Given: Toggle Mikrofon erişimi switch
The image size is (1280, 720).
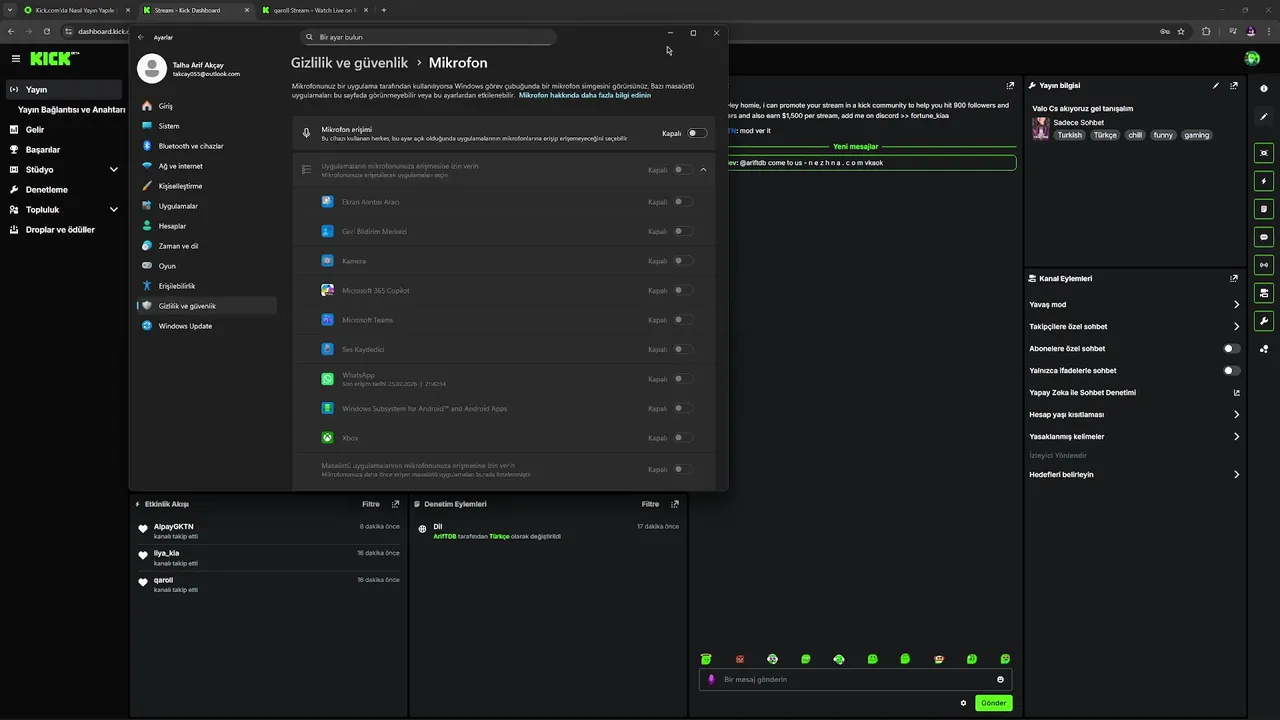Looking at the screenshot, I should click(x=697, y=133).
